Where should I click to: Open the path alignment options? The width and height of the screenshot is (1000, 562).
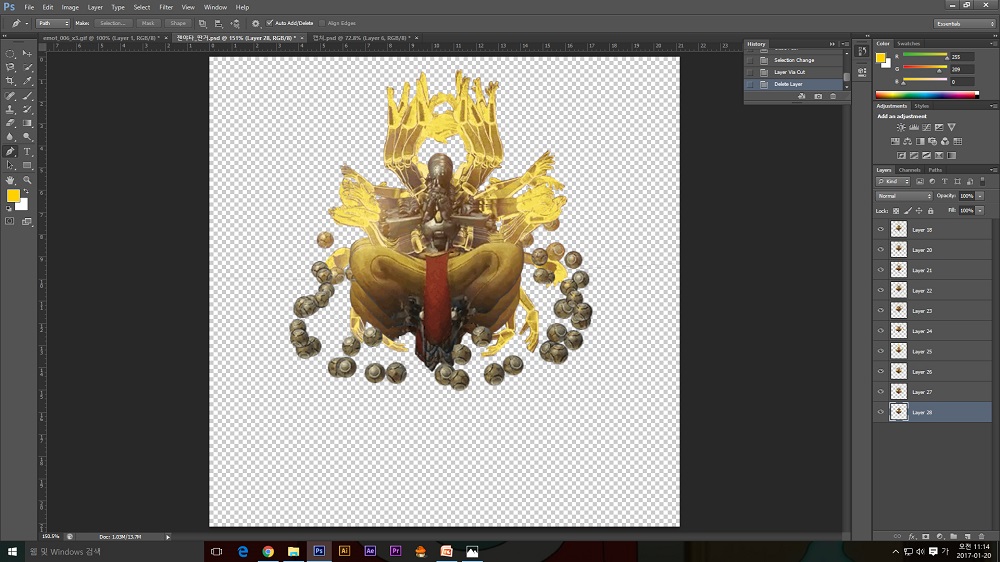[219, 24]
